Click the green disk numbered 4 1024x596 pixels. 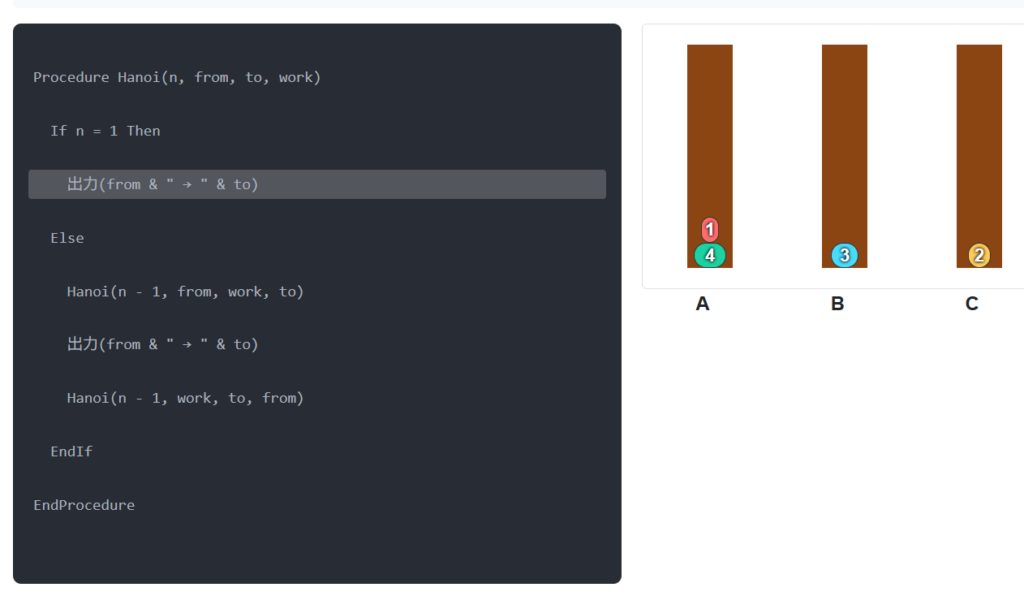(710, 256)
